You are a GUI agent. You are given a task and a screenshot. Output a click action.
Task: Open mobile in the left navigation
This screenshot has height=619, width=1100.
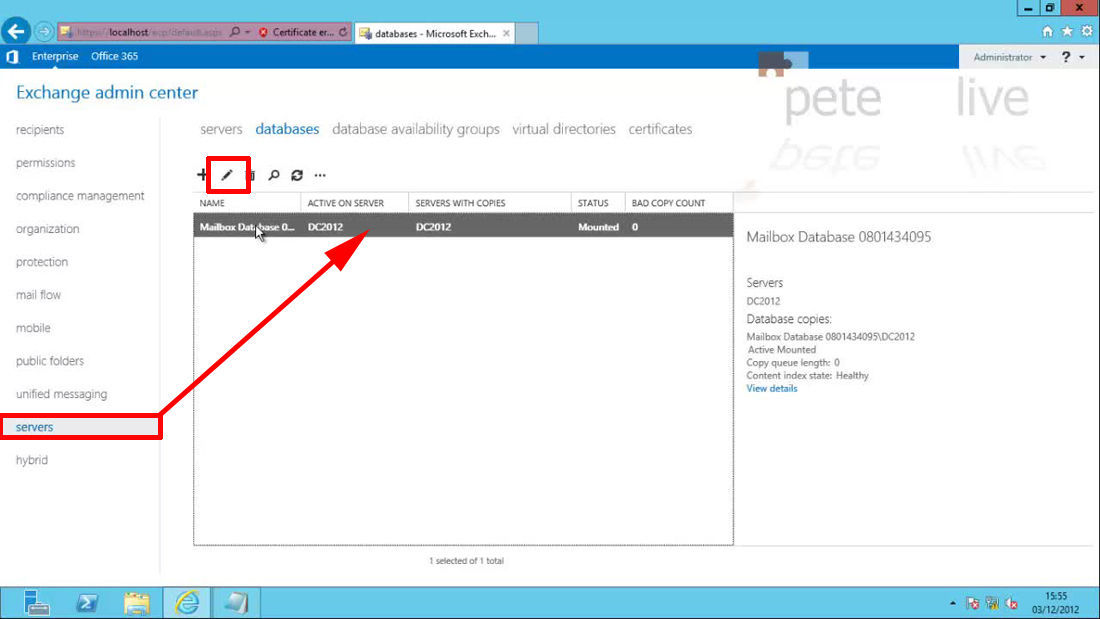pyautogui.click(x=33, y=328)
